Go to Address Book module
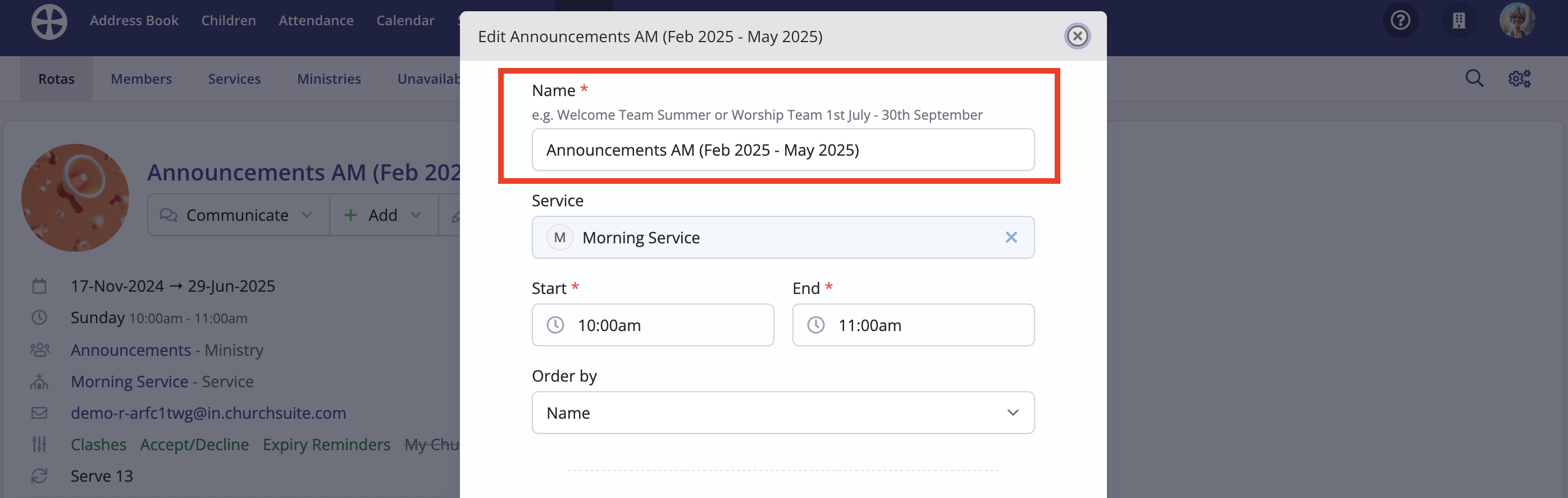The height and width of the screenshot is (498, 1568). (x=134, y=21)
